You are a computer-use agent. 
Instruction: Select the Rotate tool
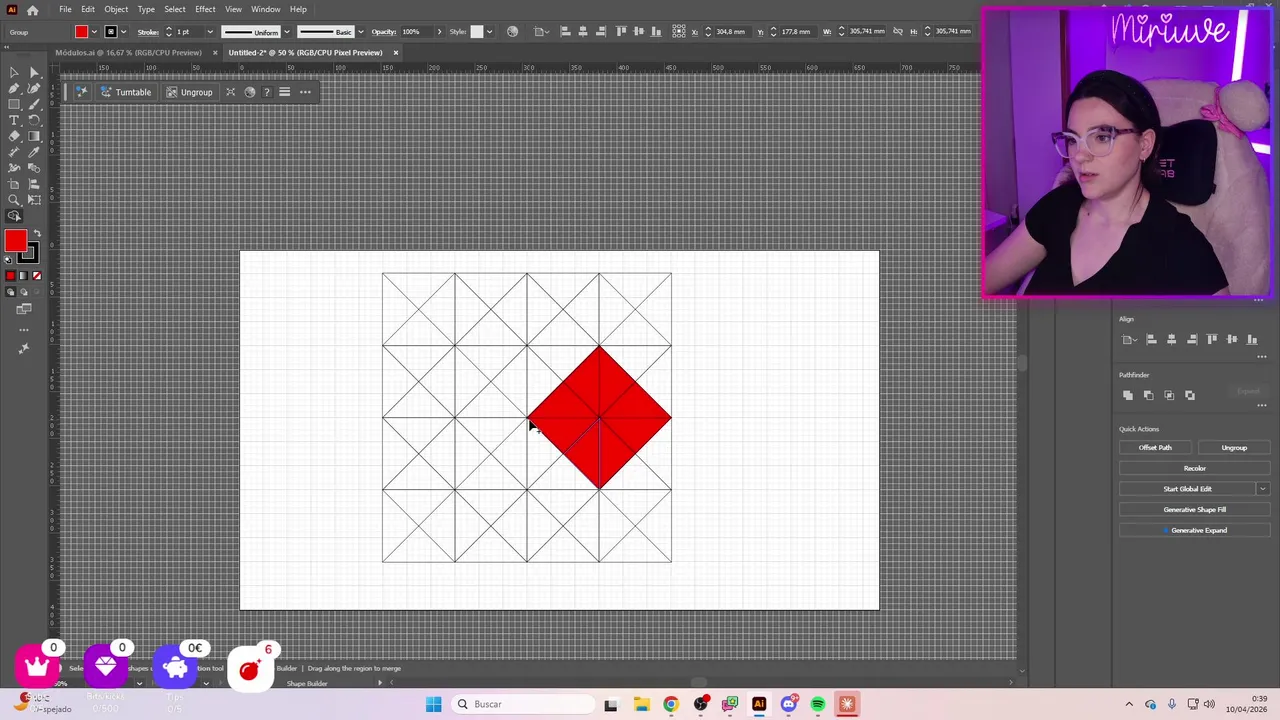click(x=34, y=120)
